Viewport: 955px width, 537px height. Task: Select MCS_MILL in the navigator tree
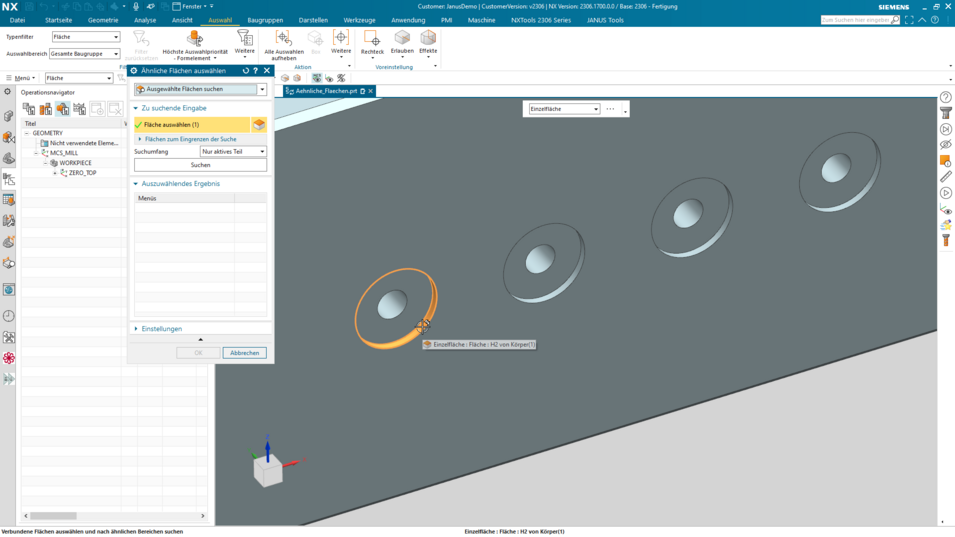[64, 153]
